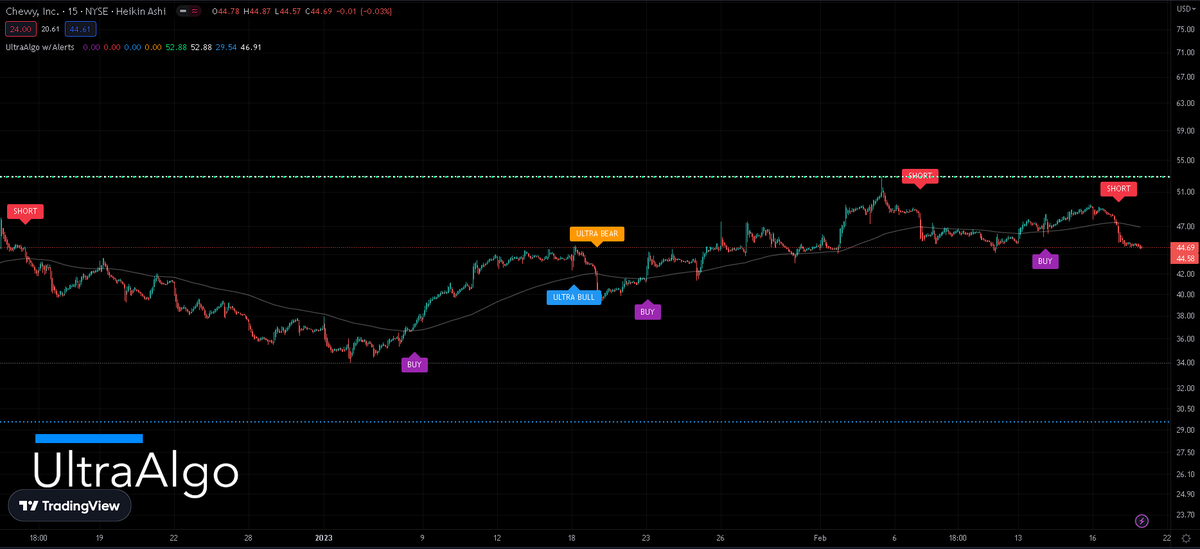The height and width of the screenshot is (549, 1200).
Task: Click the 44.58 red price tag
Action: [x=1184, y=258]
